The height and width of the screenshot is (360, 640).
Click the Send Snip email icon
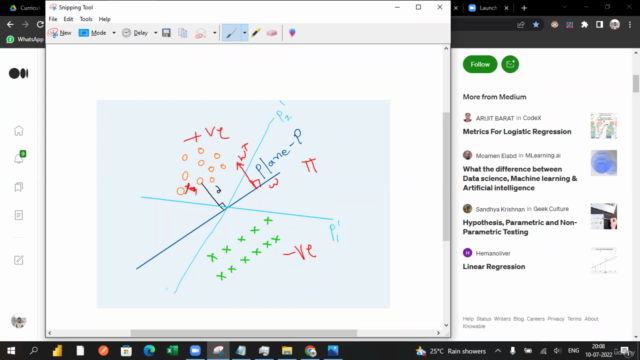click(x=200, y=33)
